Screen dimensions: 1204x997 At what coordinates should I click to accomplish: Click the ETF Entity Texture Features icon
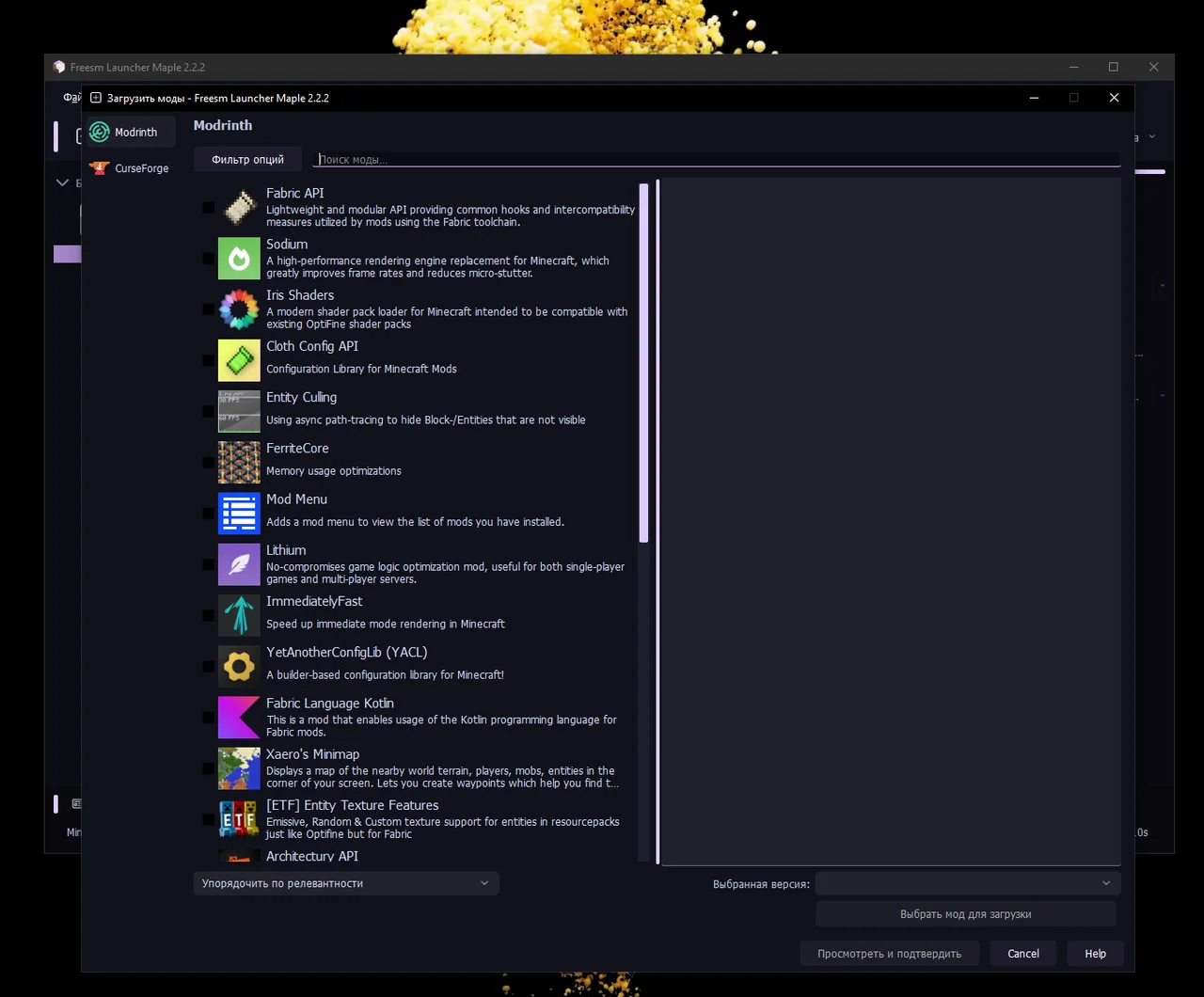tap(239, 819)
